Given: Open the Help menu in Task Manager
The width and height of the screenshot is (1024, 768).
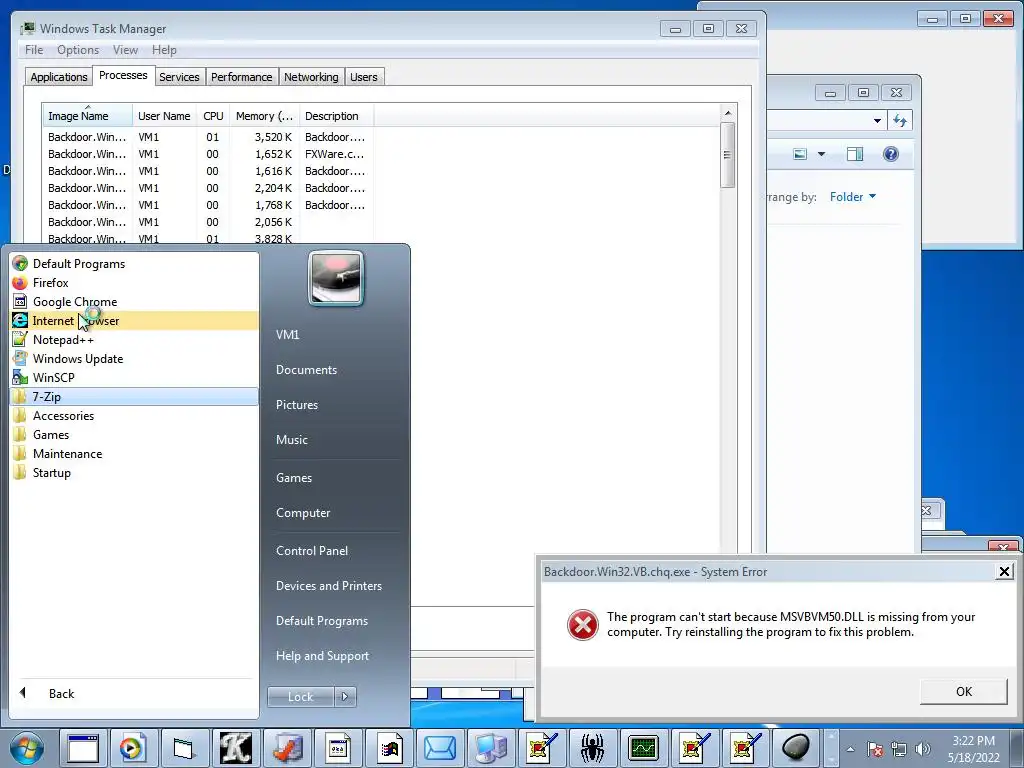Looking at the screenshot, I should tap(164, 50).
